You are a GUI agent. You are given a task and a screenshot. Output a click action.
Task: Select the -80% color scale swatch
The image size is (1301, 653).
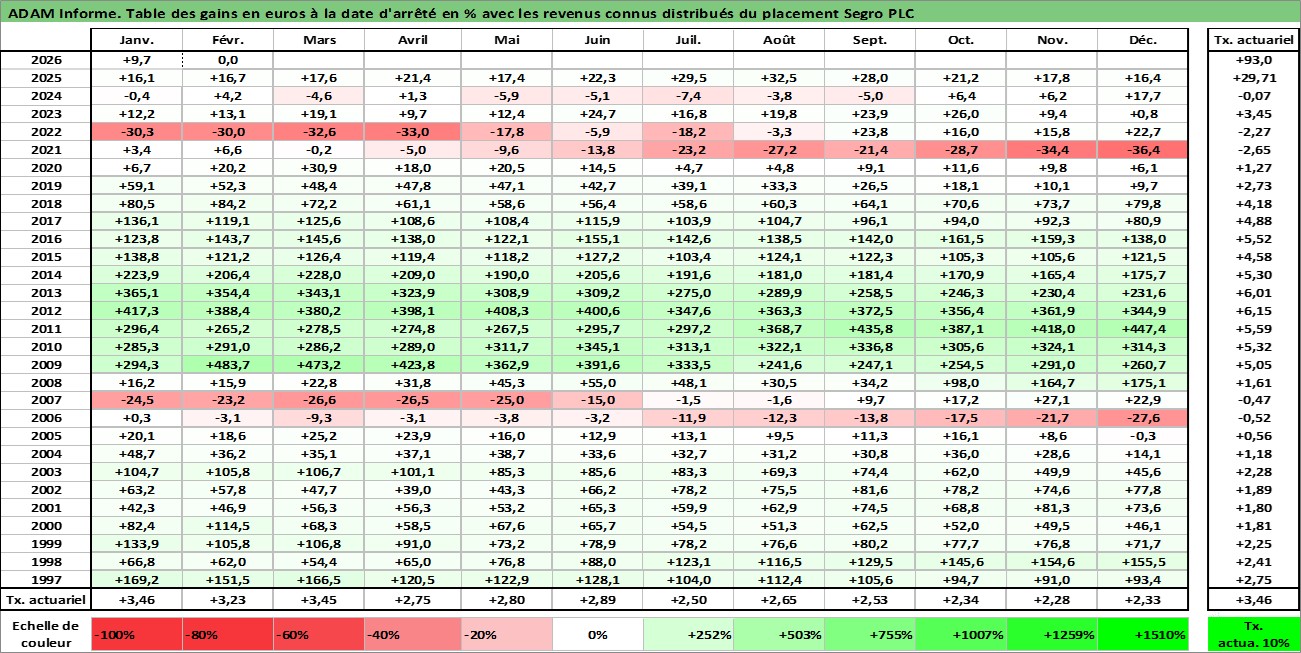(x=227, y=634)
